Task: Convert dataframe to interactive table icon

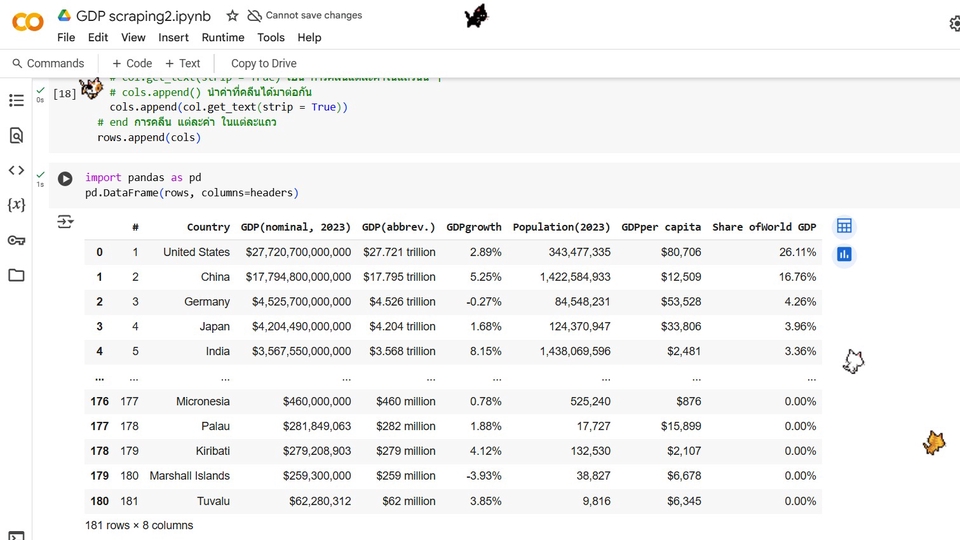Action: (844, 226)
